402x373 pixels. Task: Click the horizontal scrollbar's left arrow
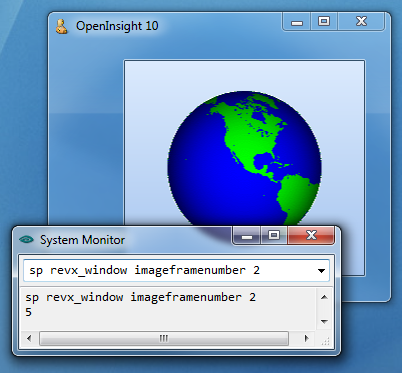tap(29, 339)
